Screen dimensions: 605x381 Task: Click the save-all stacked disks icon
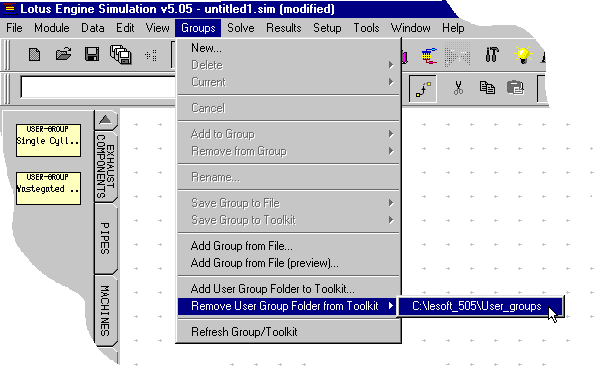[x=120, y=54]
